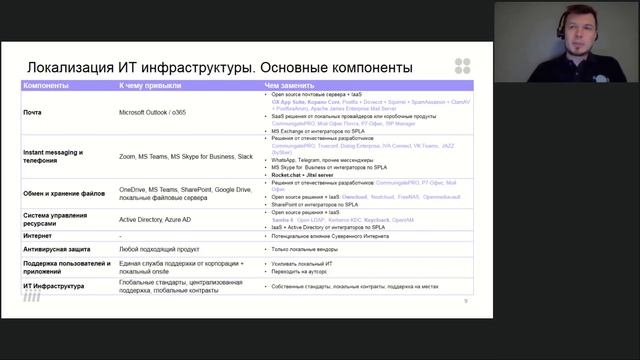Click 'Единая служба поддержки от корпорации' cell
This screenshot has width=640, height=360.
[181, 267]
